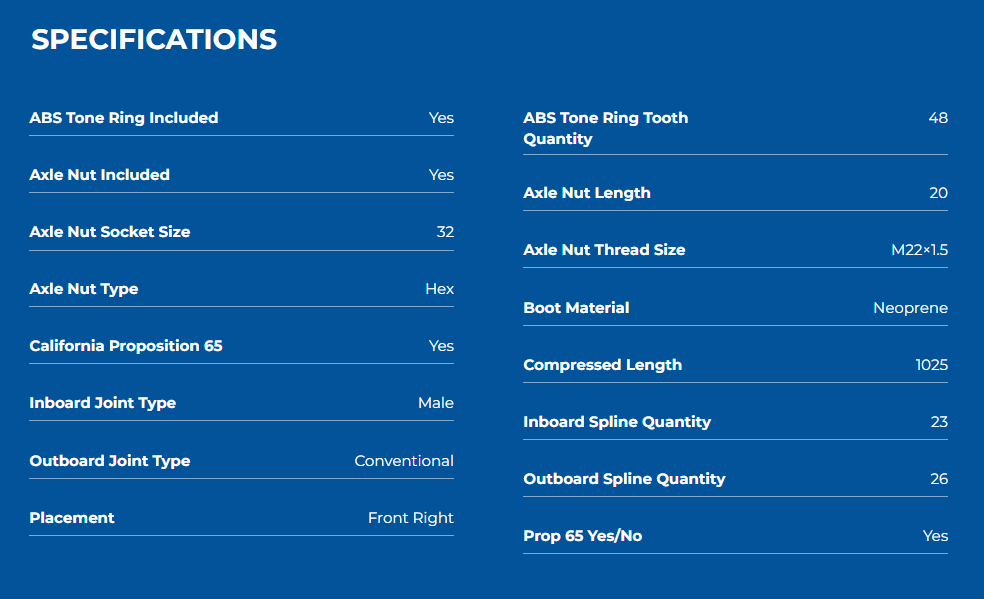
Task: Click the Compressed Length value 1025
Action: tap(931, 365)
